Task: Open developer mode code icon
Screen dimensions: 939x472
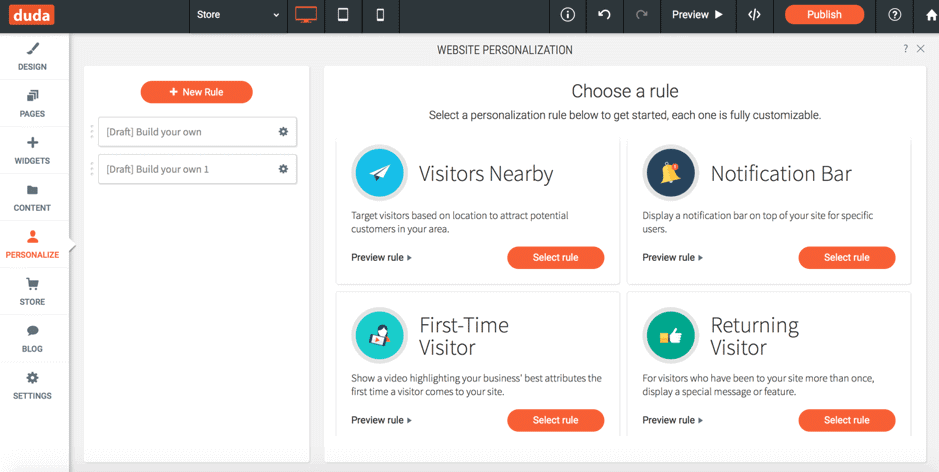Action: pos(754,15)
